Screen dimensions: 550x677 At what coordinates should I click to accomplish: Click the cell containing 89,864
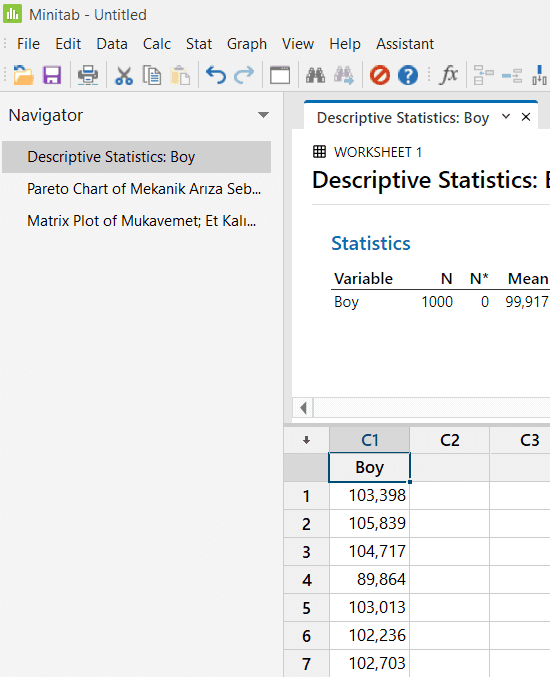click(x=370, y=579)
